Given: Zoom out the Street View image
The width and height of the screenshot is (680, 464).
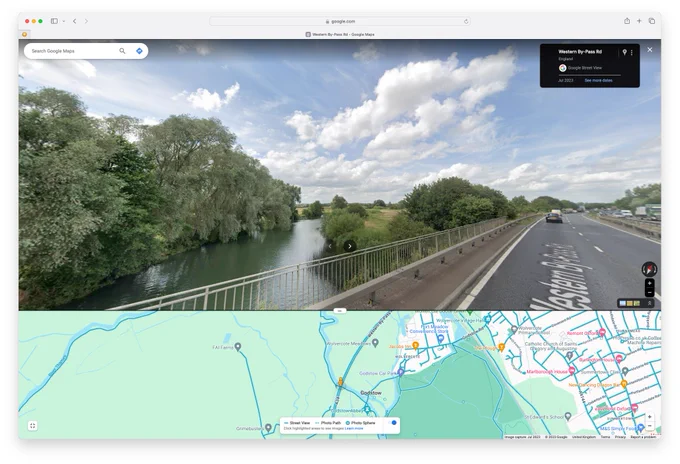Looking at the screenshot, I should (x=649, y=293).
